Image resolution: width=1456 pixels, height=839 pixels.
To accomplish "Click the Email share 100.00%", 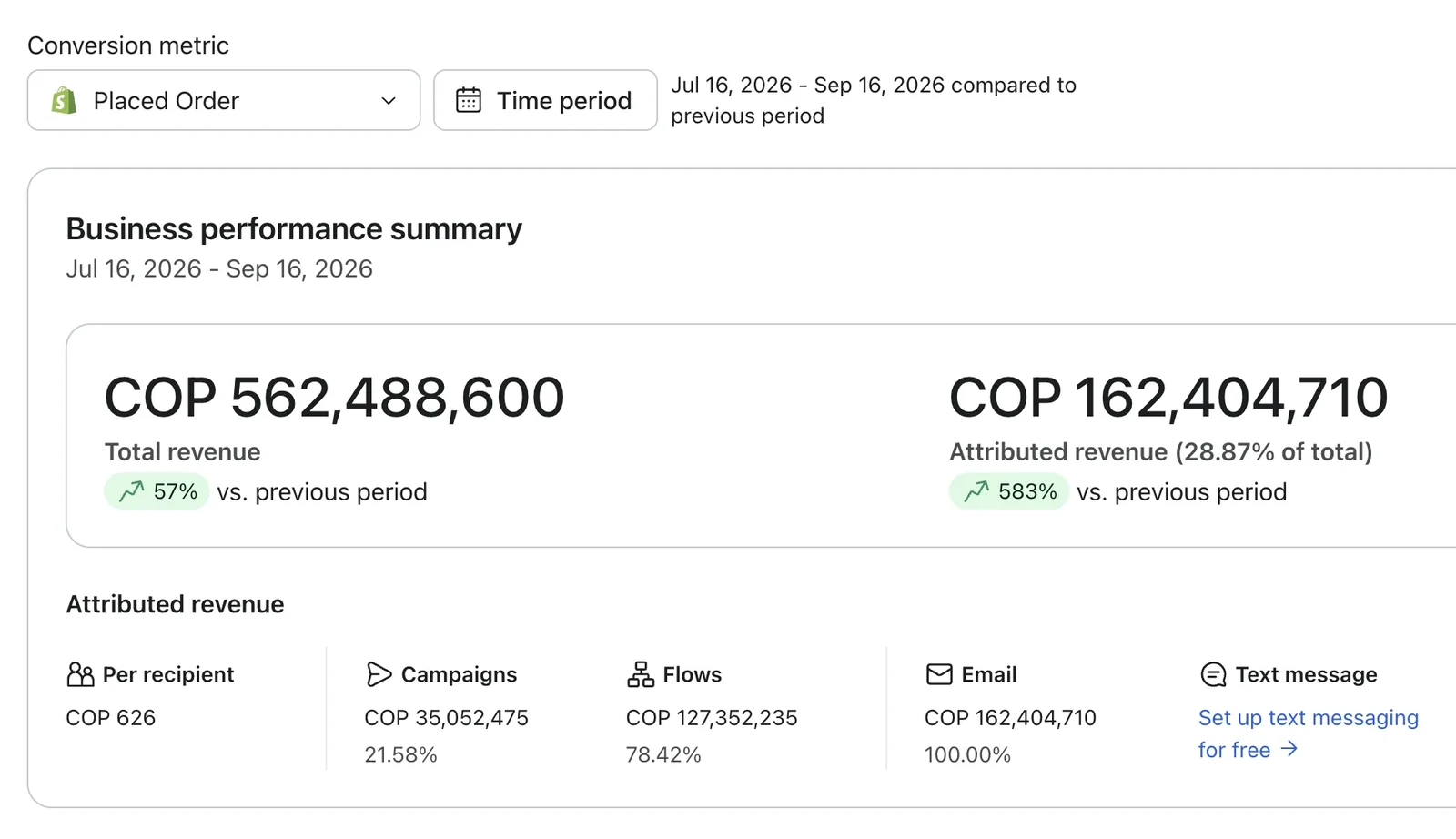I will pos(968,754).
